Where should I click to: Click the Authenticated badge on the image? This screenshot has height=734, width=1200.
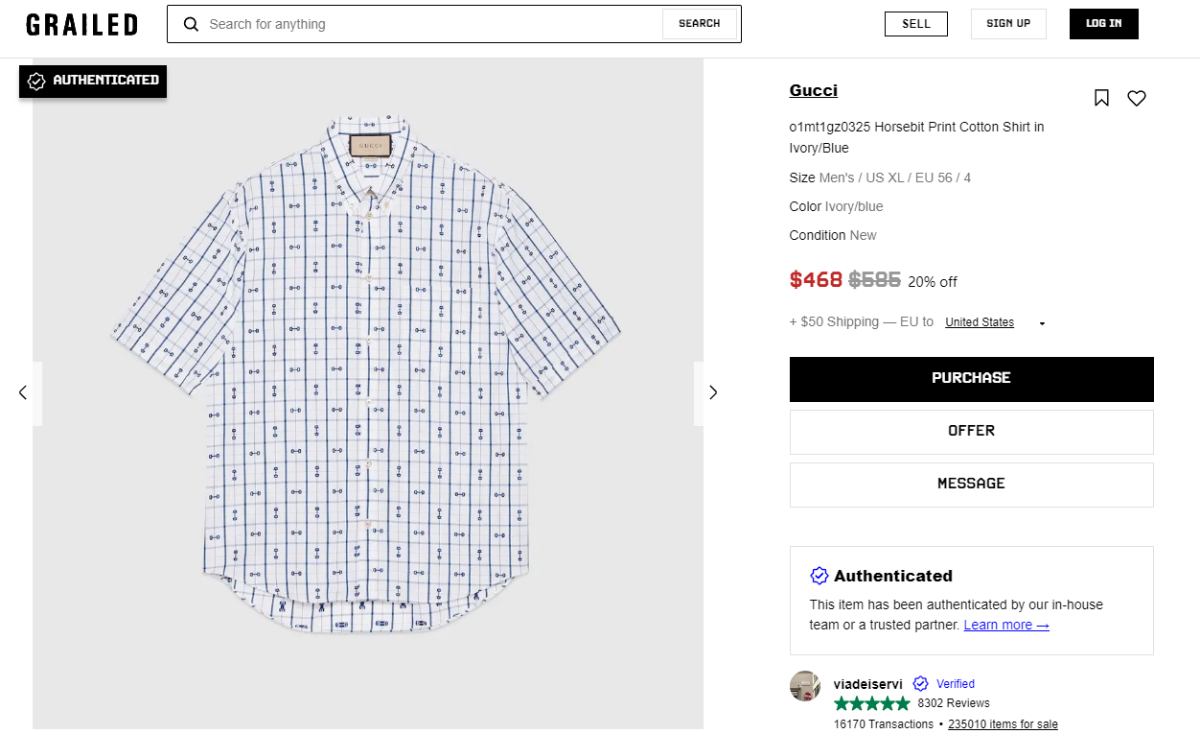[93, 81]
